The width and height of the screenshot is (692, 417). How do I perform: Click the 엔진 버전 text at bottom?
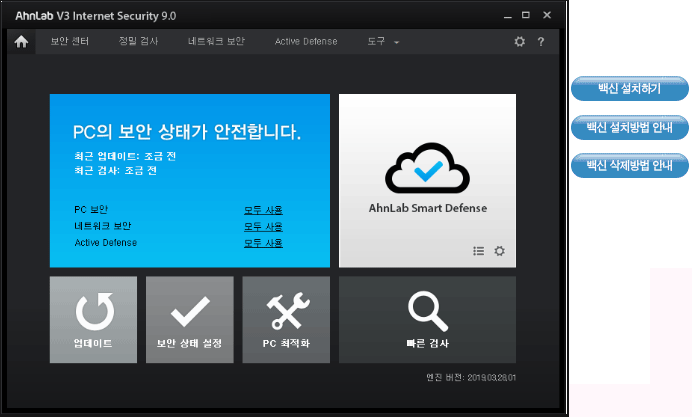[x=471, y=378]
